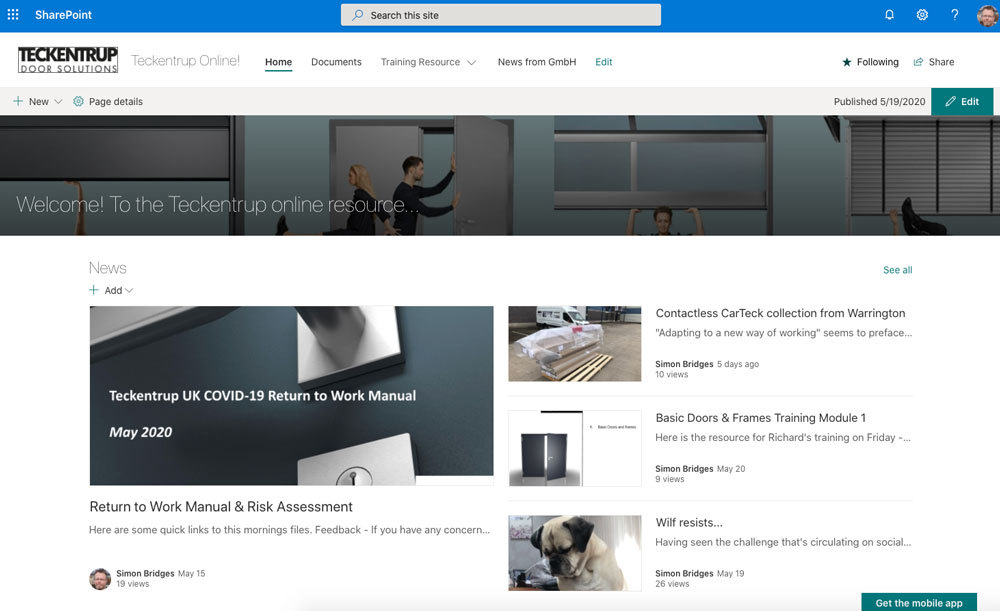This screenshot has width=1000, height=611.
Task: Click the Edit link in site navigation
Action: pos(604,62)
